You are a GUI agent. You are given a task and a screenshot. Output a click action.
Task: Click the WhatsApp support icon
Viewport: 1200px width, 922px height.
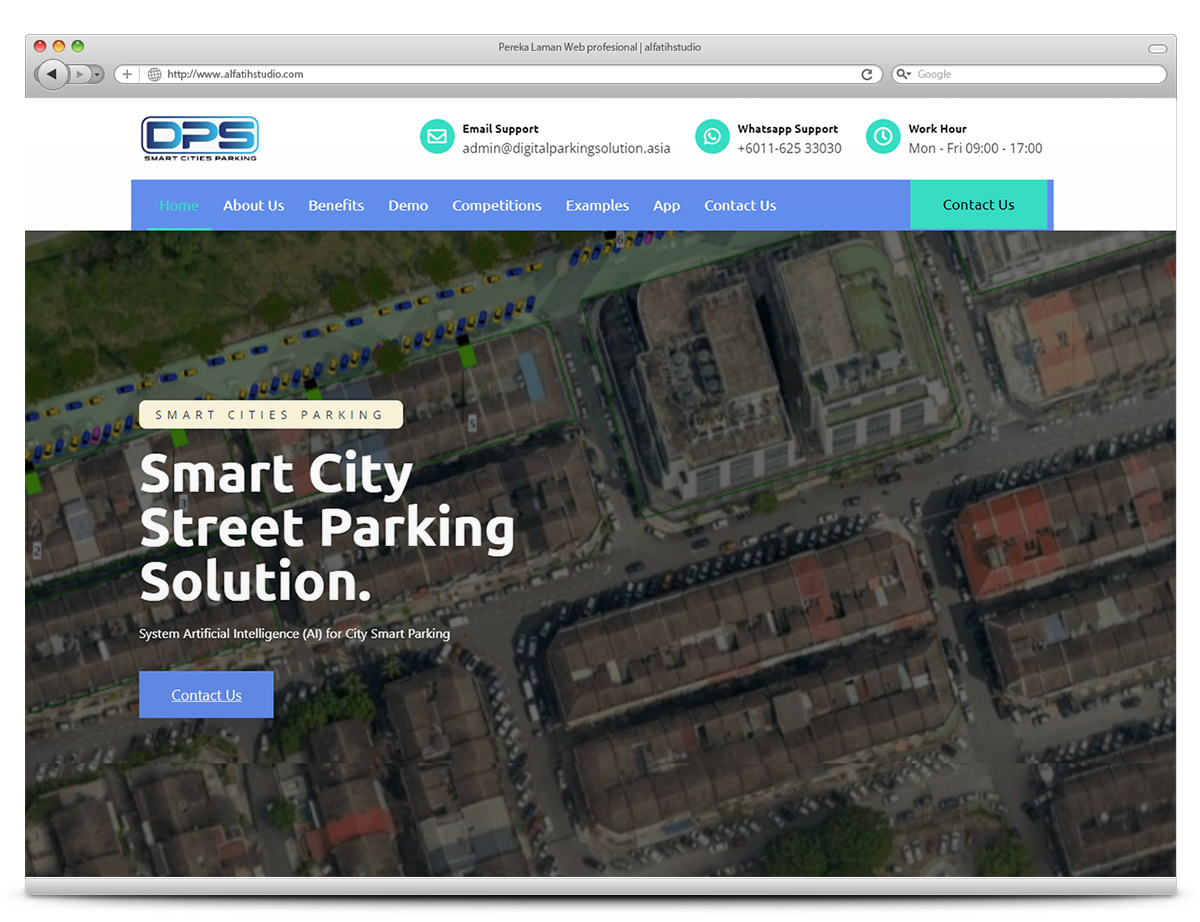point(712,137)
